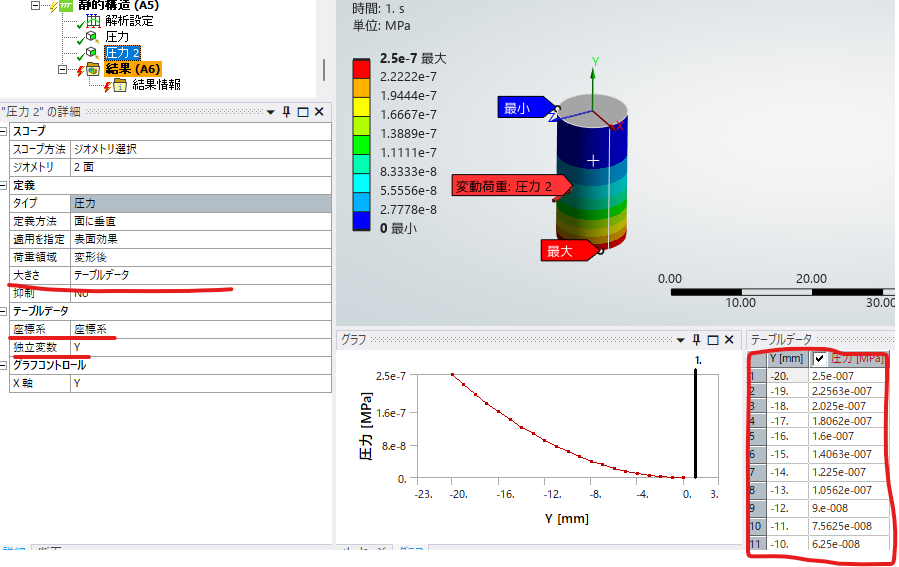Click the 大きさ テーブルデータ value field

click(x=198, y=274)
